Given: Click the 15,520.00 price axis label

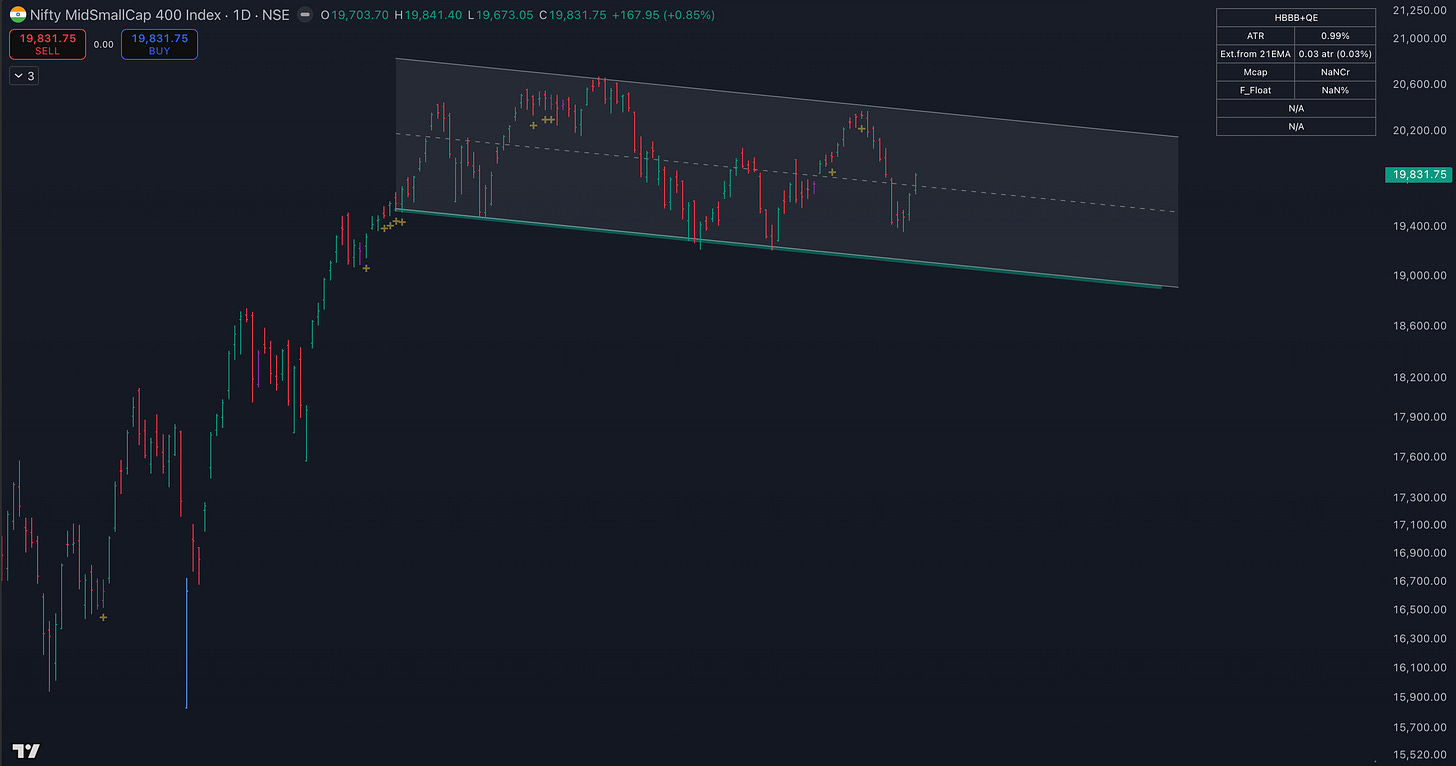Looking at the screenshot, I should coord(1418,756).
